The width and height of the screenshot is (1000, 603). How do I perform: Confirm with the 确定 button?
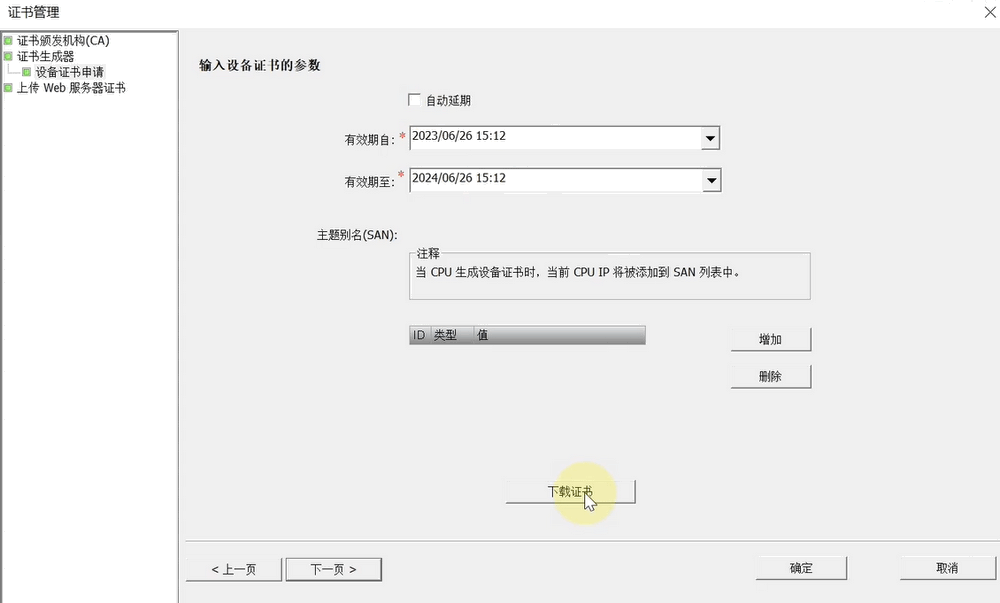coord(801,568)
